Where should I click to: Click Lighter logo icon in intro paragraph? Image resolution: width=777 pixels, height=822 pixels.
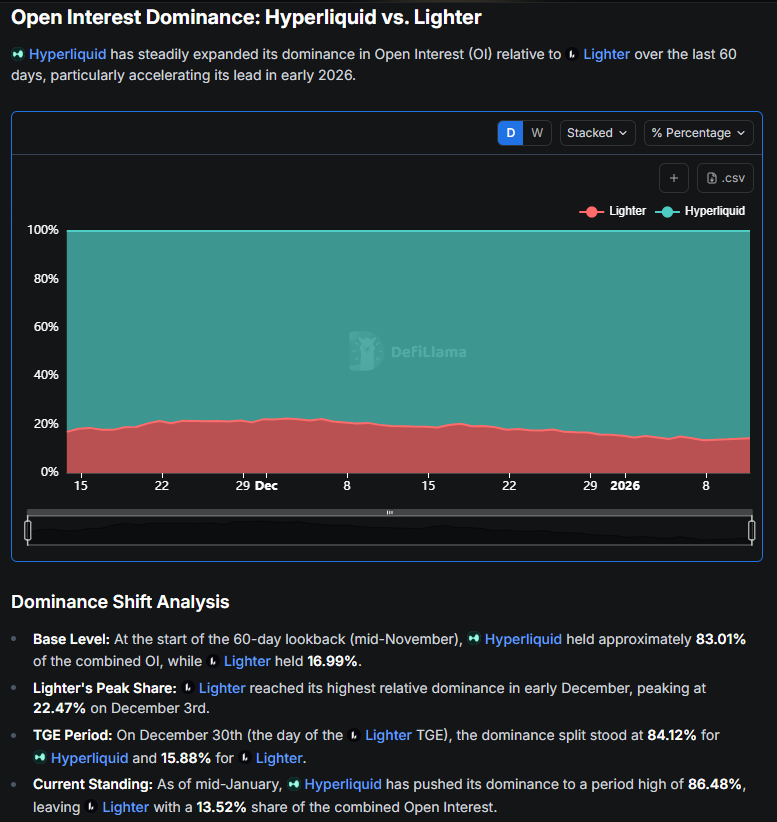[573, 54]
